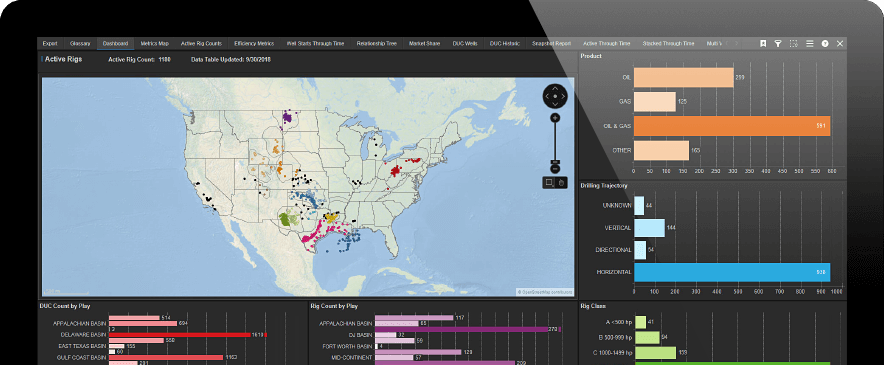Viewport: 884px width, 365px height.
Task: Click the Rig Class panel title
Action: [x=593, y=306]
